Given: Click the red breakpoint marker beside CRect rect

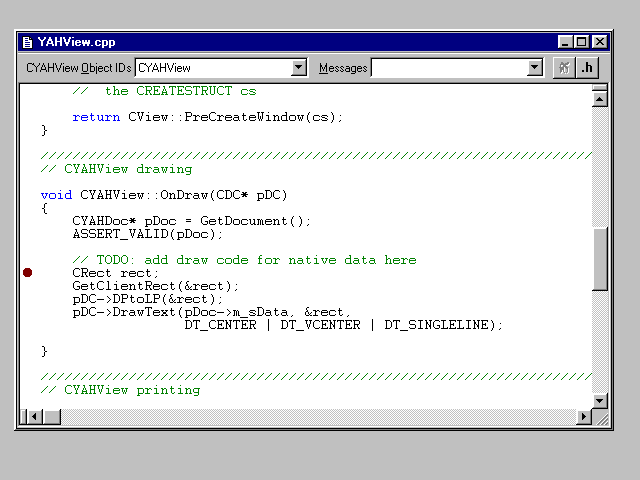Looking at the screenshot, I should coord(27,273).
